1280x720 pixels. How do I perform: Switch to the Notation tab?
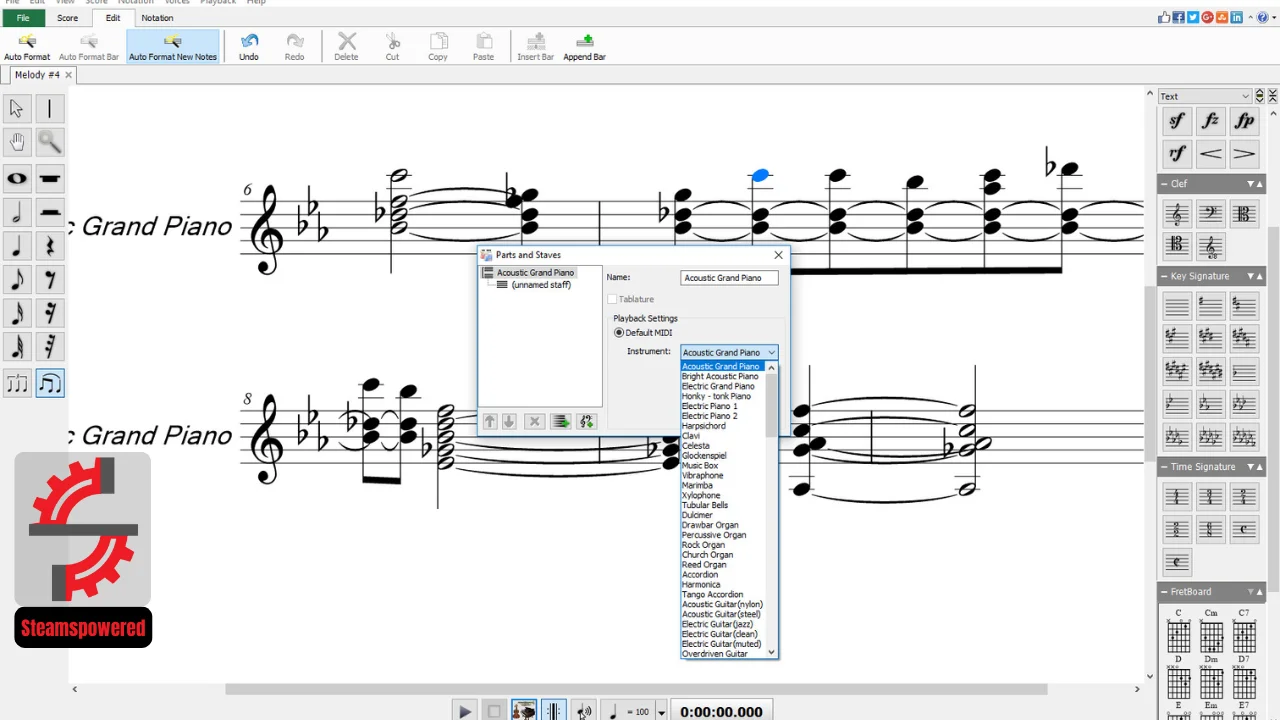(x=157, y=18)
